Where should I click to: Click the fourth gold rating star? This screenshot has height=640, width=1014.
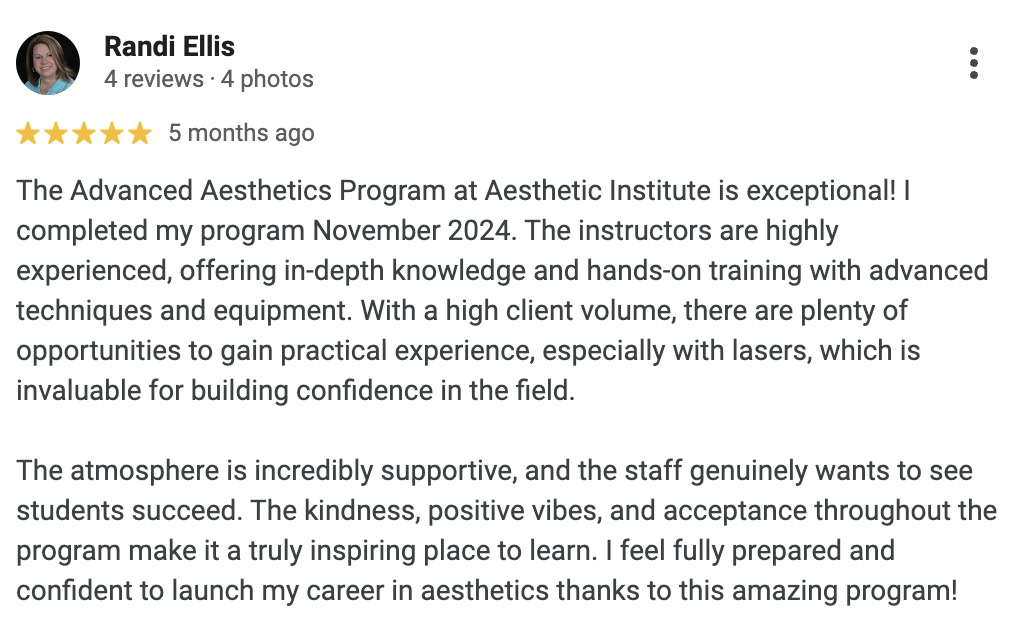pos(111,134)
